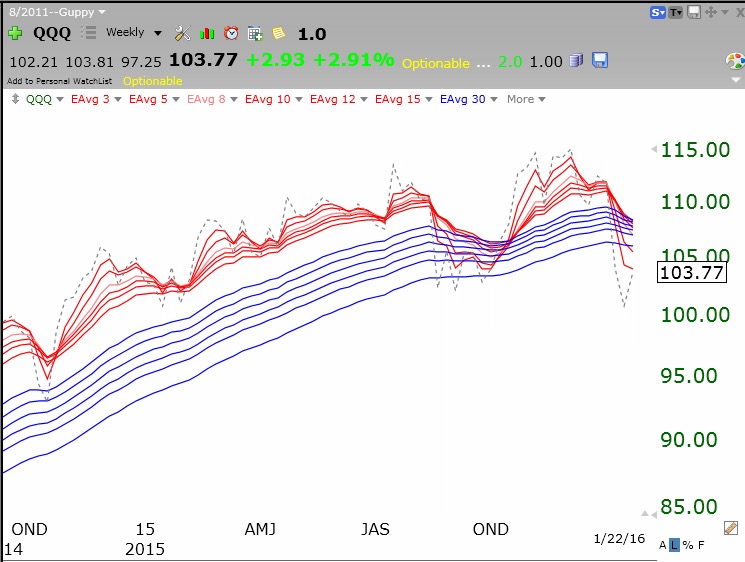
Task: Click the 103.77 price marker on axis
Action: click(692, 273)
